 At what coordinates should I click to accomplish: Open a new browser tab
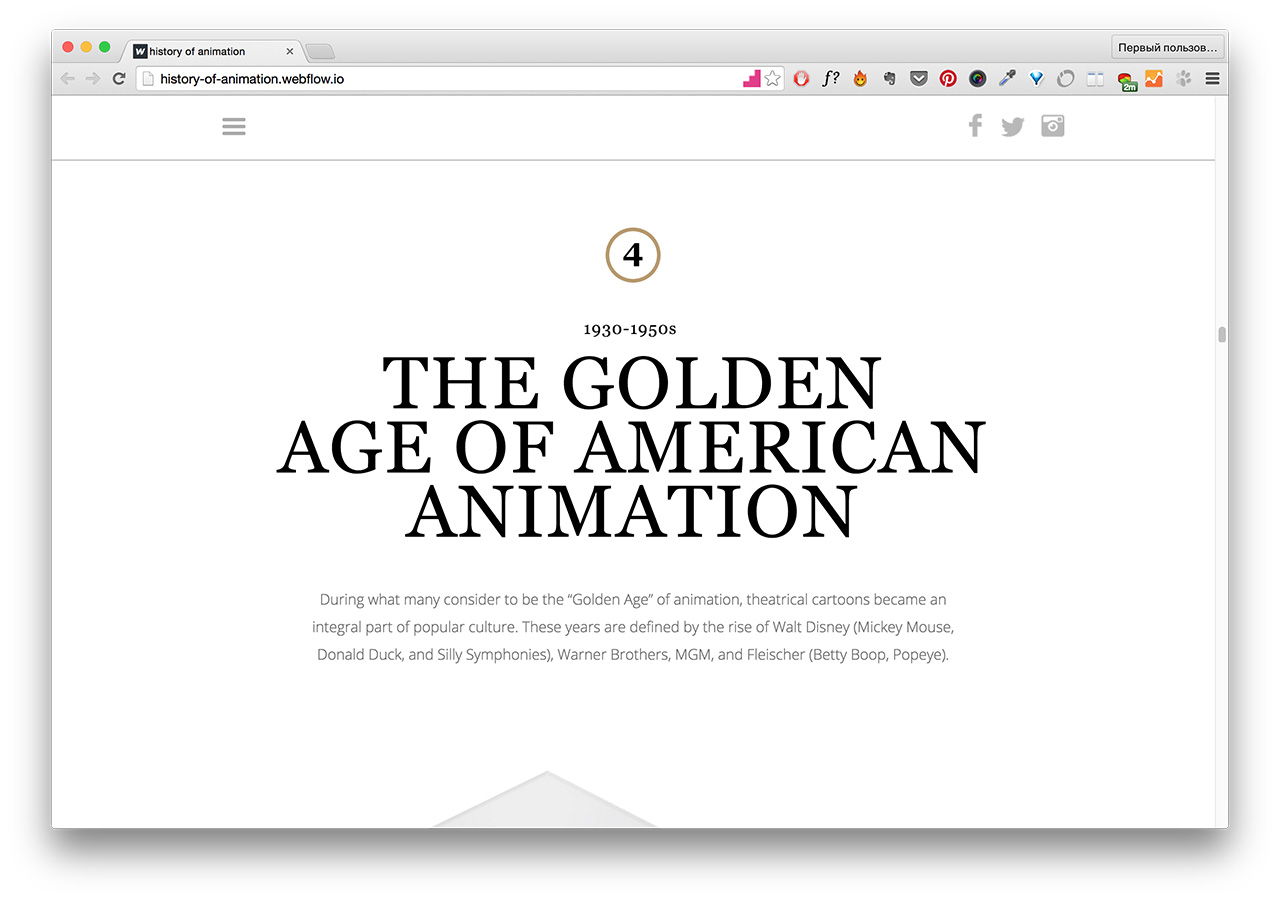click(320, 51)
